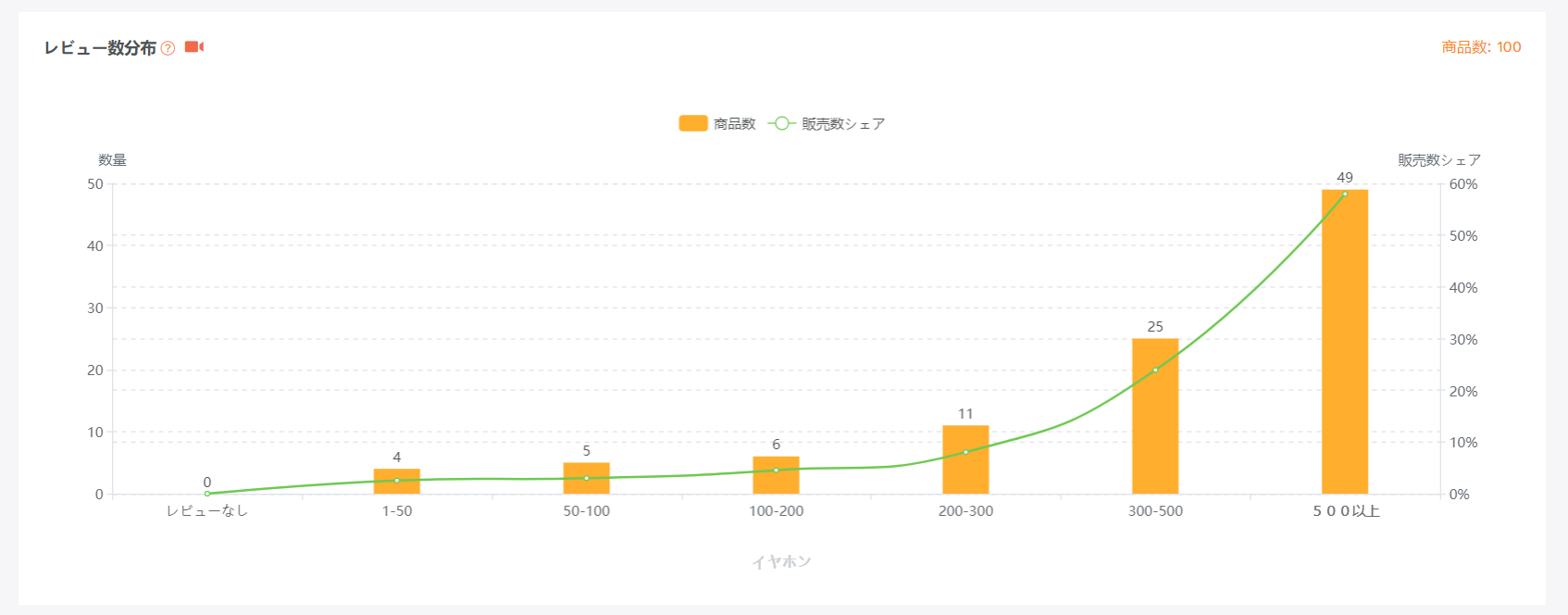Viewport: 1568px width, 615px height.
Task: Click the レビュー数分布 heading
Action: click(100, 48)
